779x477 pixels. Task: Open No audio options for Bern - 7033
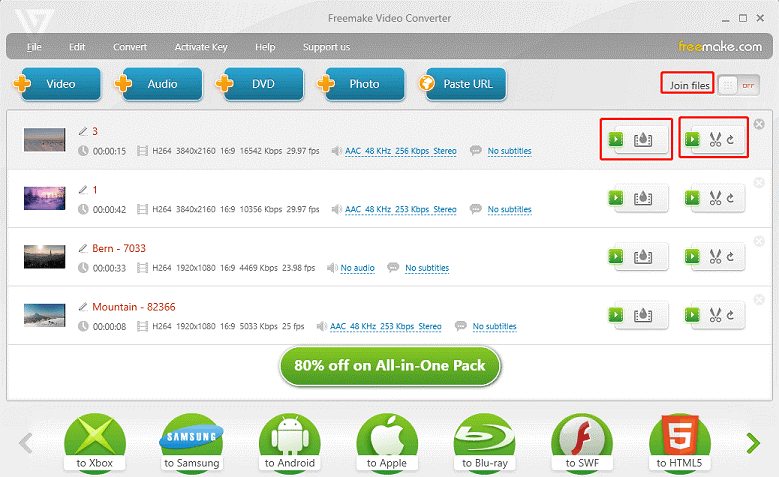357,268
